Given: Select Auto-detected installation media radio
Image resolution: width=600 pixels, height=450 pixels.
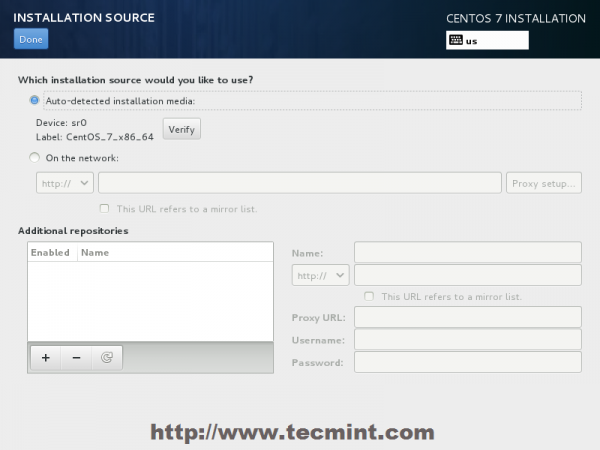Looking at the screenshot, I should pos(34,101).
